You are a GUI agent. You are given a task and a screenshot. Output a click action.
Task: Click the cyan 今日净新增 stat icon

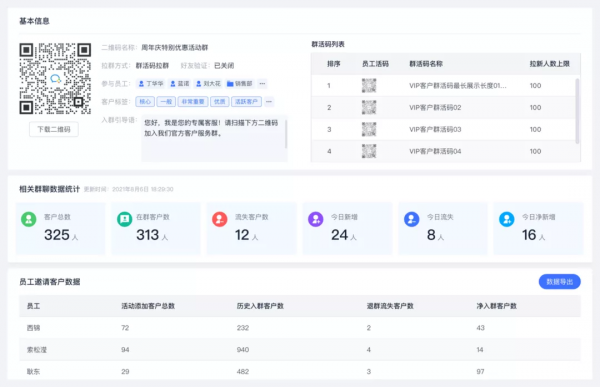pyautogui.click(x=507, y=219)
